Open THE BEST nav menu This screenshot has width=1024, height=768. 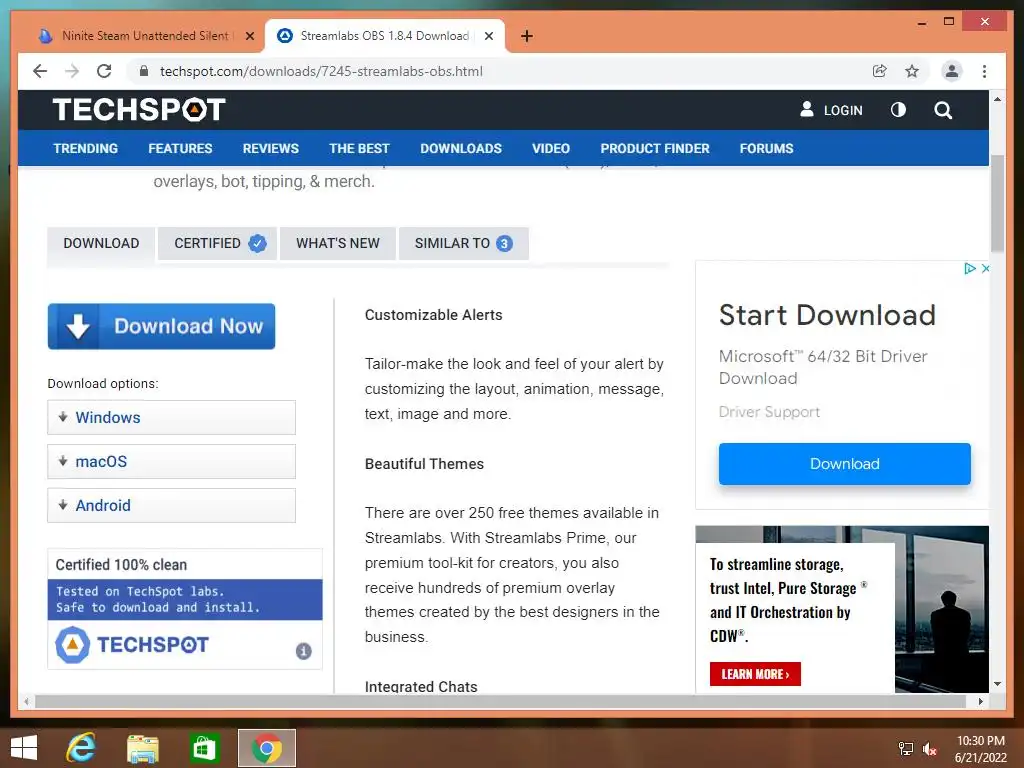[x=359, y=148]
